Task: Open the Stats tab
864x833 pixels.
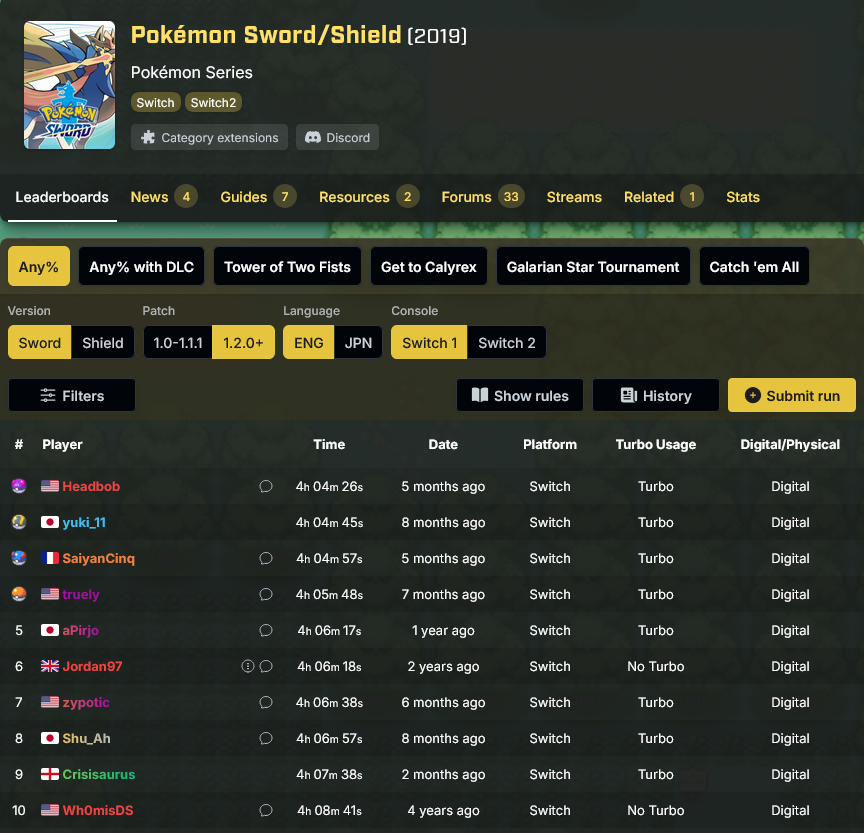Action: click(743, 197)
